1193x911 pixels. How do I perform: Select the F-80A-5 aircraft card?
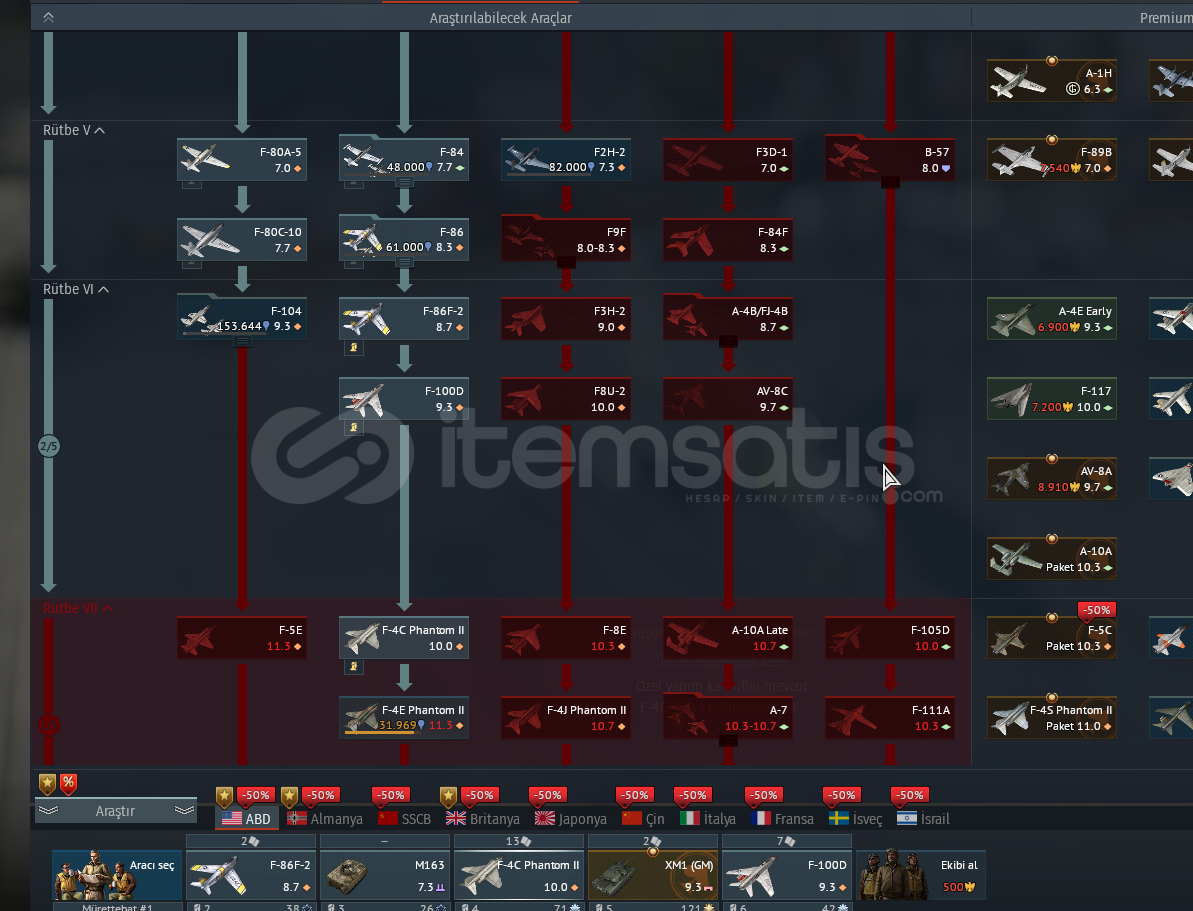pos(242,160)
